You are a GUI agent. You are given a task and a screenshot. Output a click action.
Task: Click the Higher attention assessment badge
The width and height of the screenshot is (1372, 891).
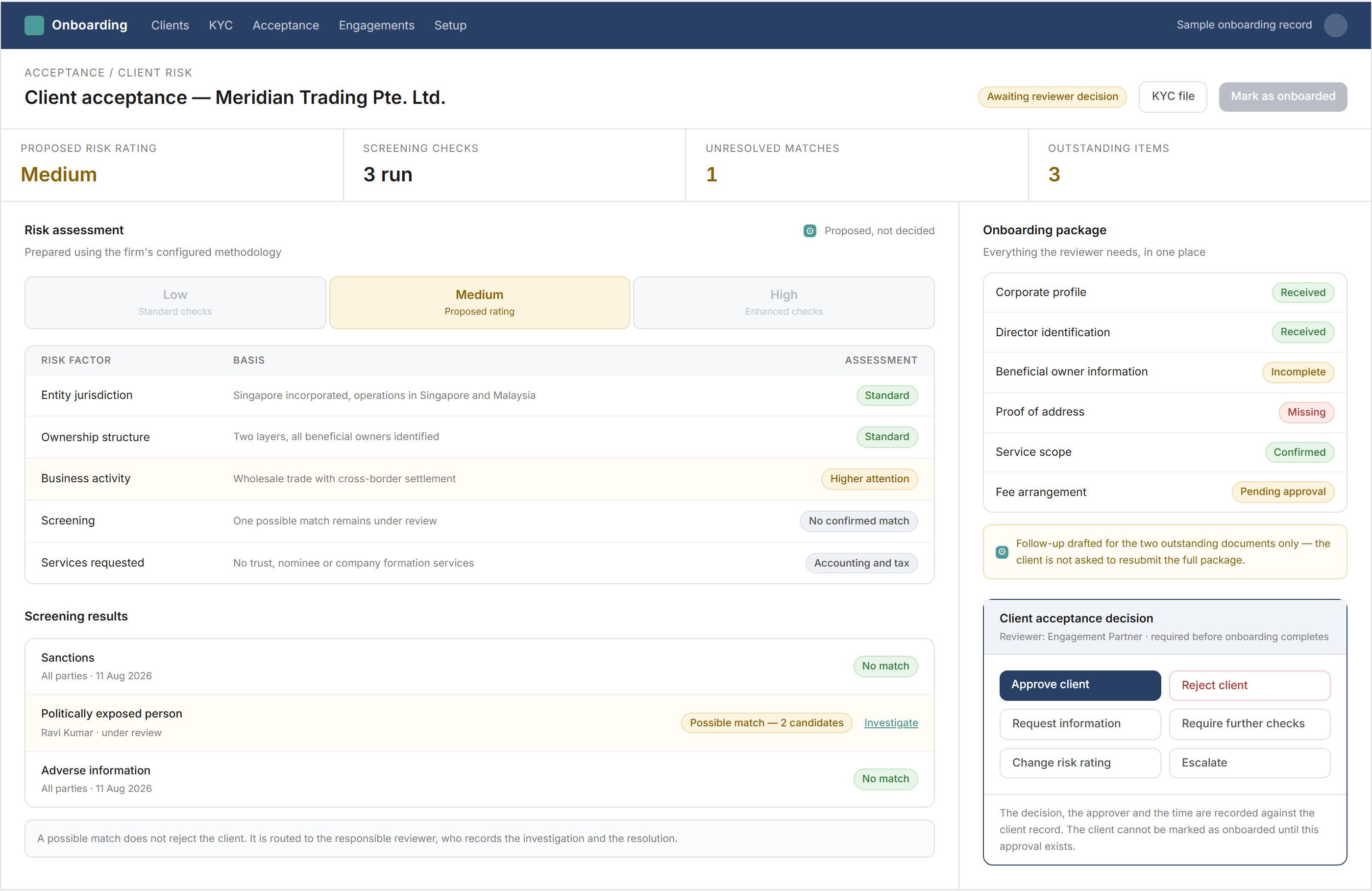pyautogui.click(x=869, y=479)
